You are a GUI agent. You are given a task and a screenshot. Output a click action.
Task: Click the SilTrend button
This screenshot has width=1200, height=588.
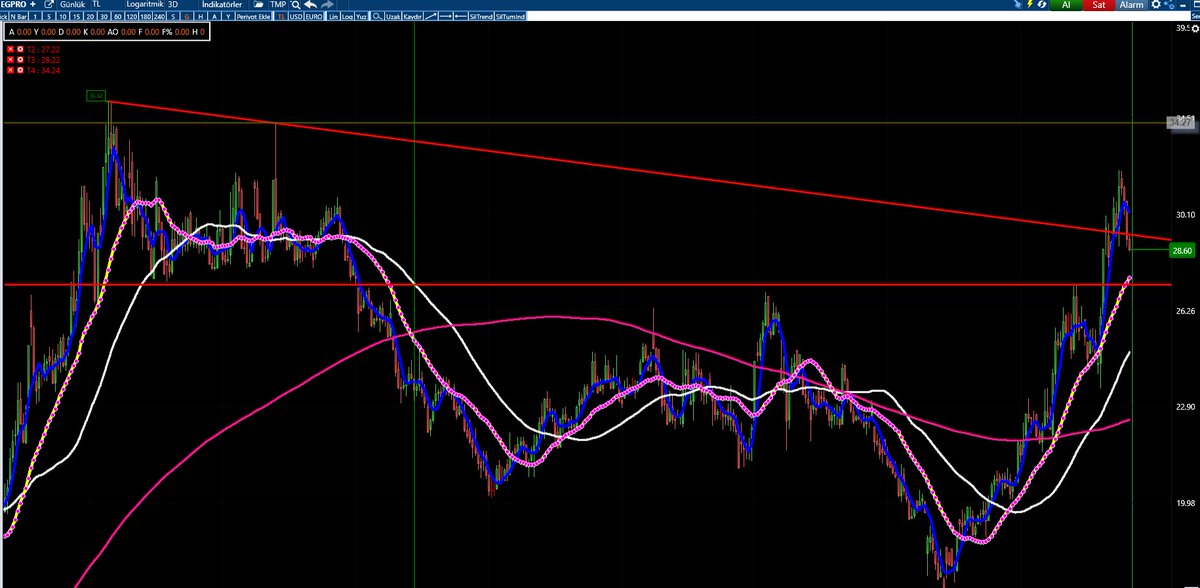[481, 17]
